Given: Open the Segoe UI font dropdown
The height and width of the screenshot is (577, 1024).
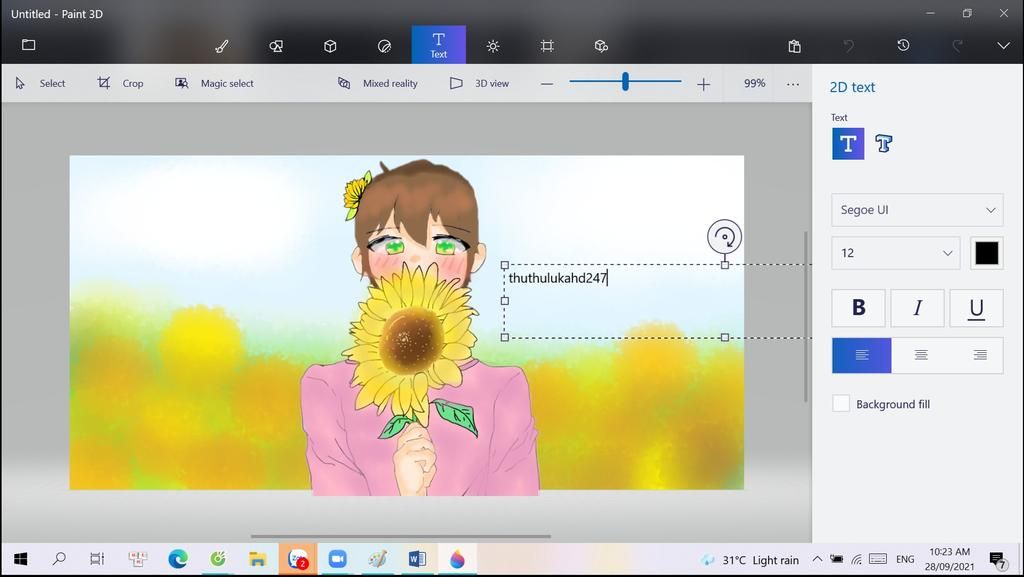Looking at the screenshot, I should pos(917,210).
